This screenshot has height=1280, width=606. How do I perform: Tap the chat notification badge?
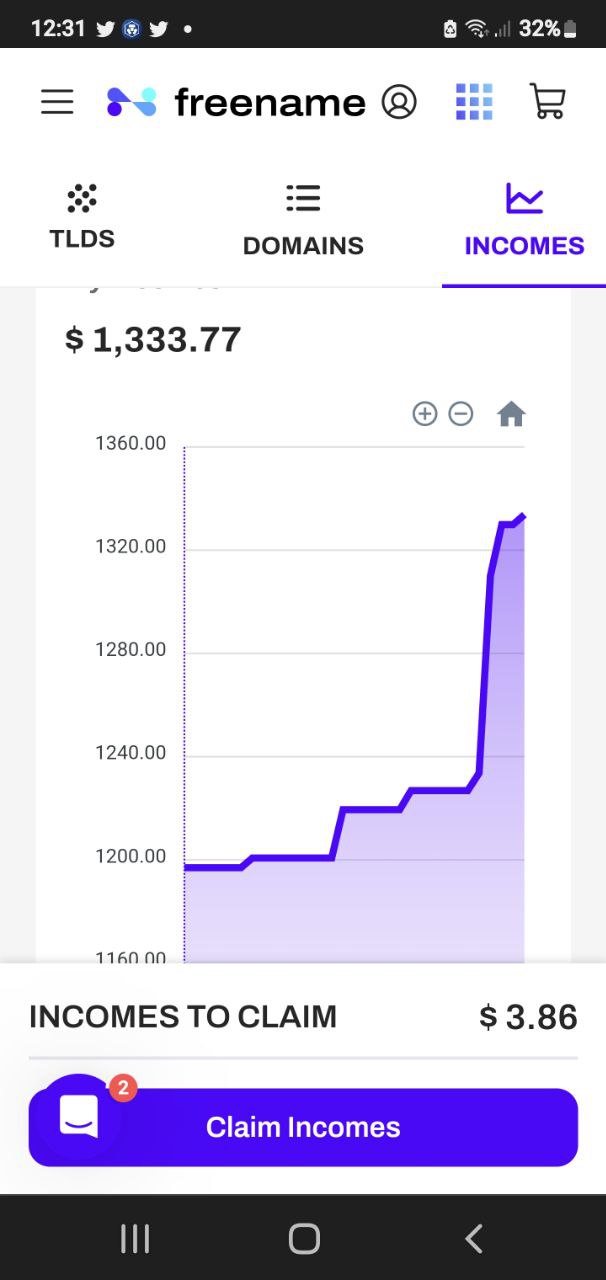coord(122,1087)
